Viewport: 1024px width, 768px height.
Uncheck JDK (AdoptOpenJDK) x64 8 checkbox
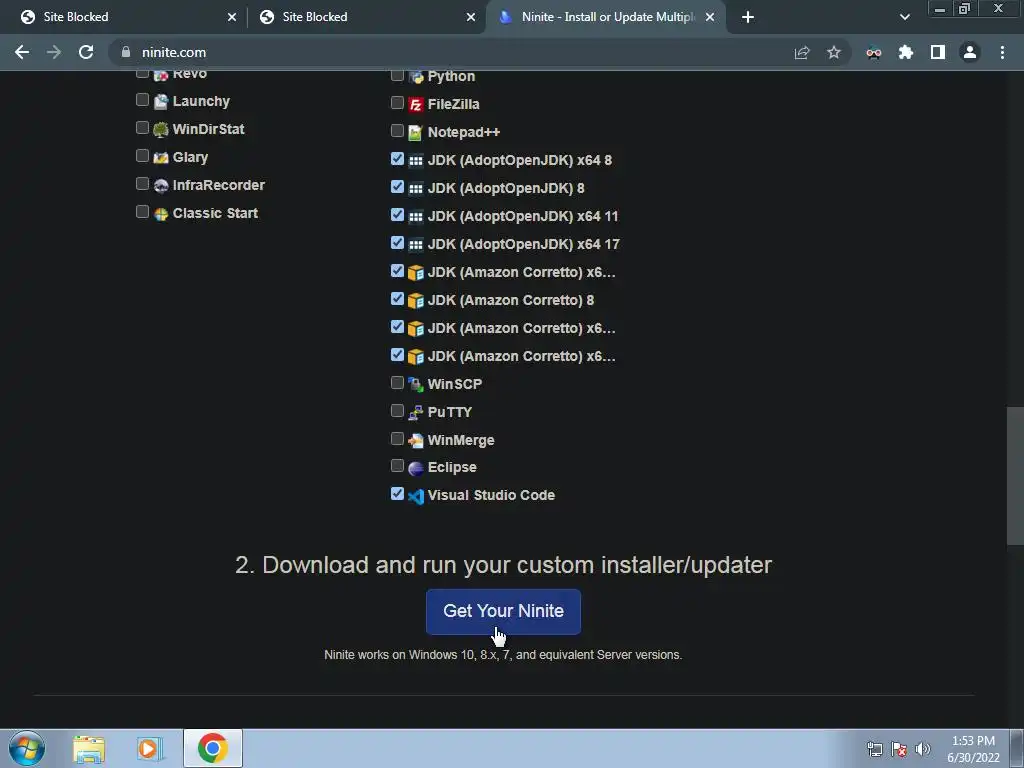point(397,159)
